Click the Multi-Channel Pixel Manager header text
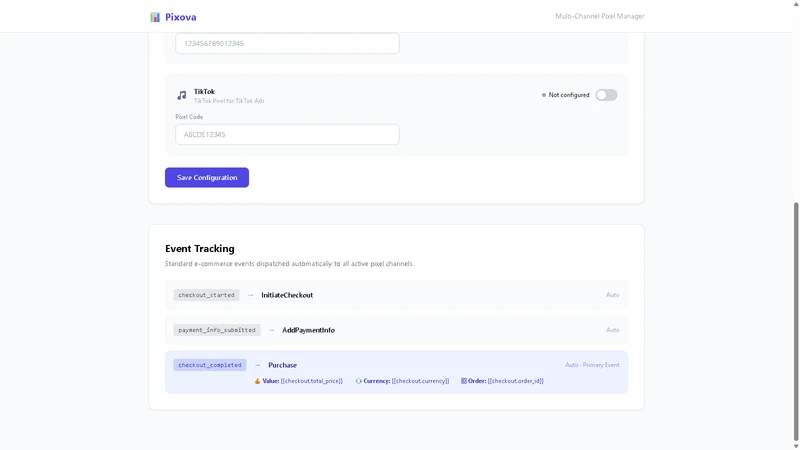800x450 pixels. [599, 16]
